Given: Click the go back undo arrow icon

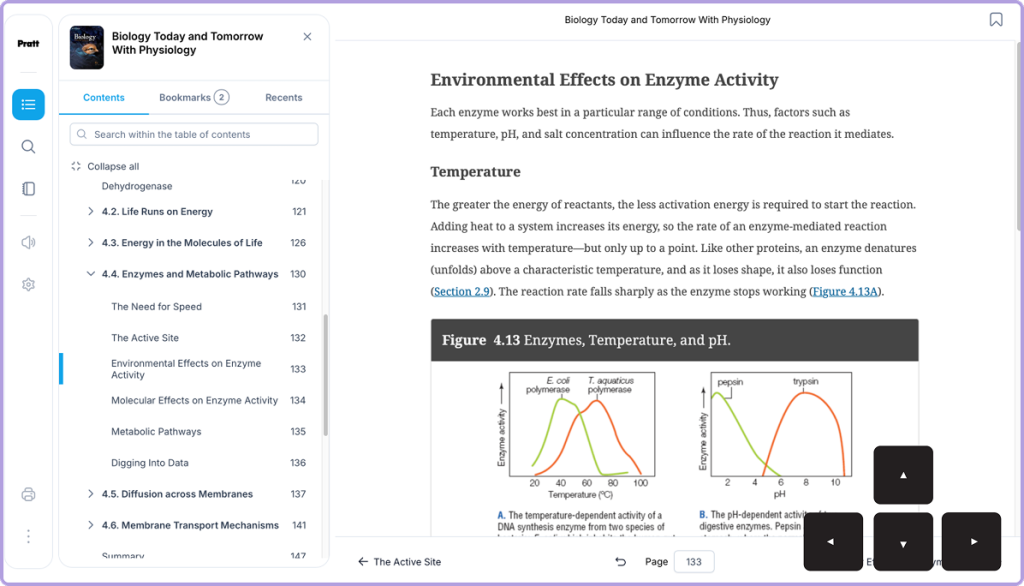Looking at the screenshot, I should (620, 562).
